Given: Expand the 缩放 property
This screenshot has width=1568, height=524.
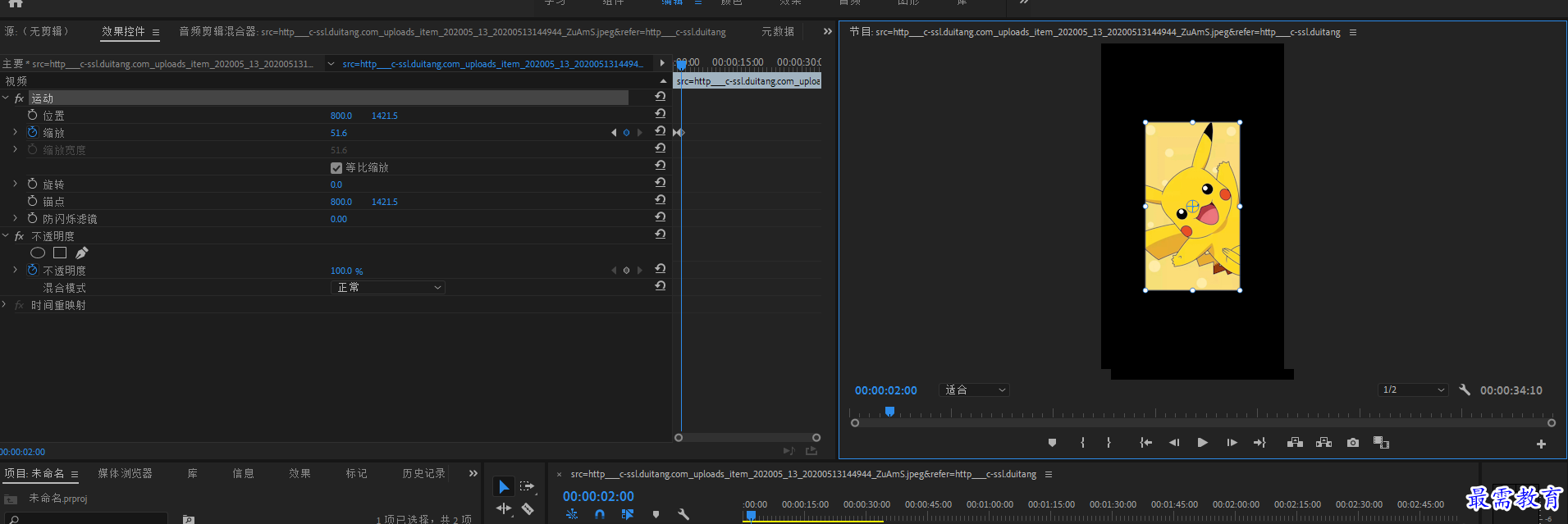Looking at the screenshot, I should click(15, 132).
